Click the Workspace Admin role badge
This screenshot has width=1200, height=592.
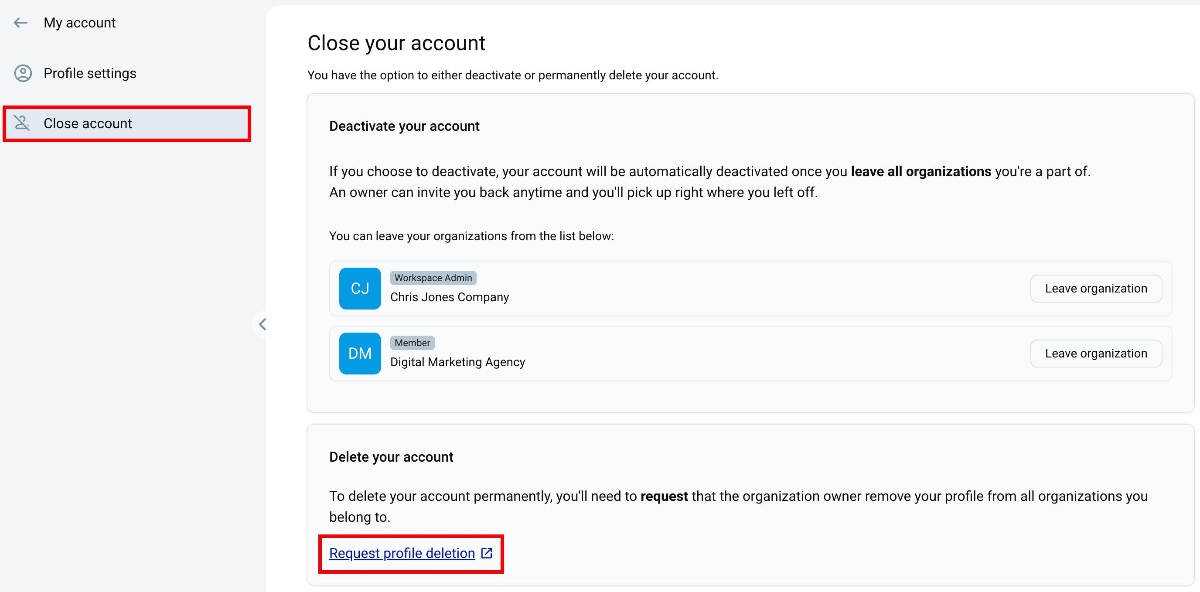tap(433, 277)
